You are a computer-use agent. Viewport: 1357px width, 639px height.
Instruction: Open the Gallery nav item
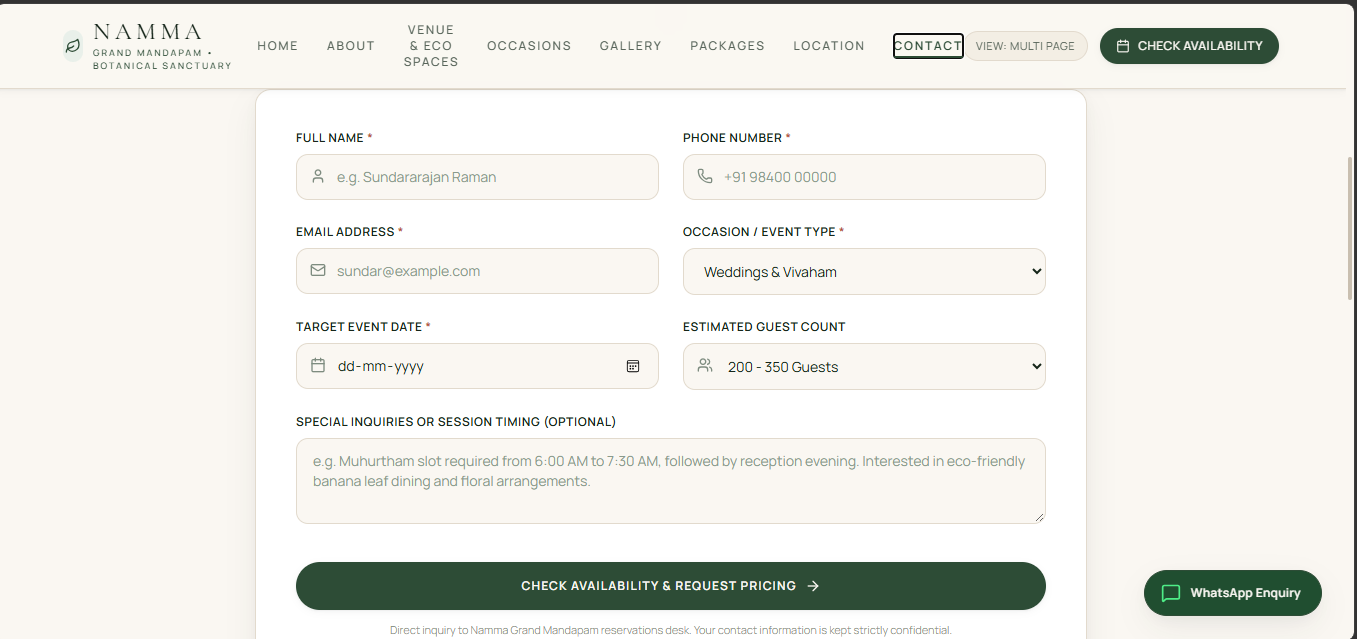(631, 46)
